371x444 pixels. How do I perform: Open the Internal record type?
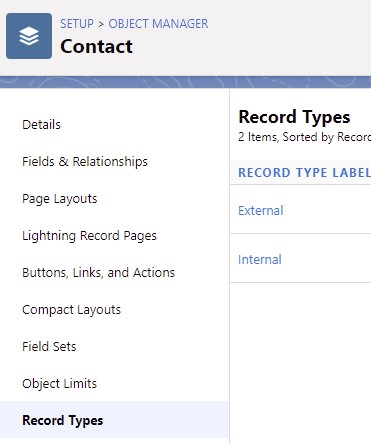click(260, 260)
